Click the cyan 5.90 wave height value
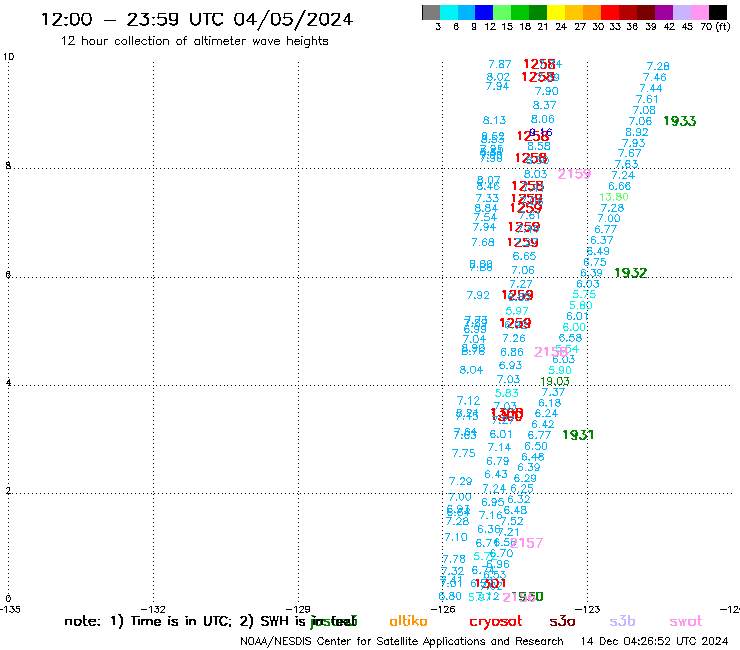The height and width of the screenshot is (650, 740). click(560, 371)
